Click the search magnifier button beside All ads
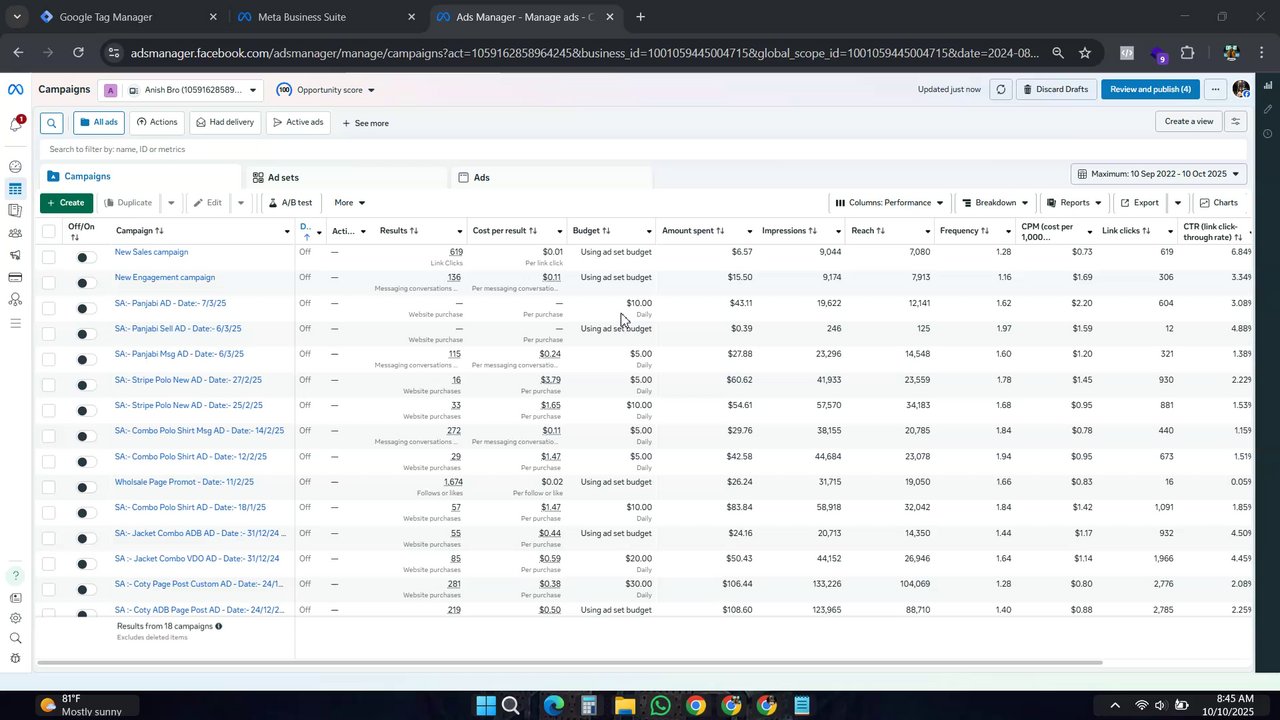 (x=52, y=123)
